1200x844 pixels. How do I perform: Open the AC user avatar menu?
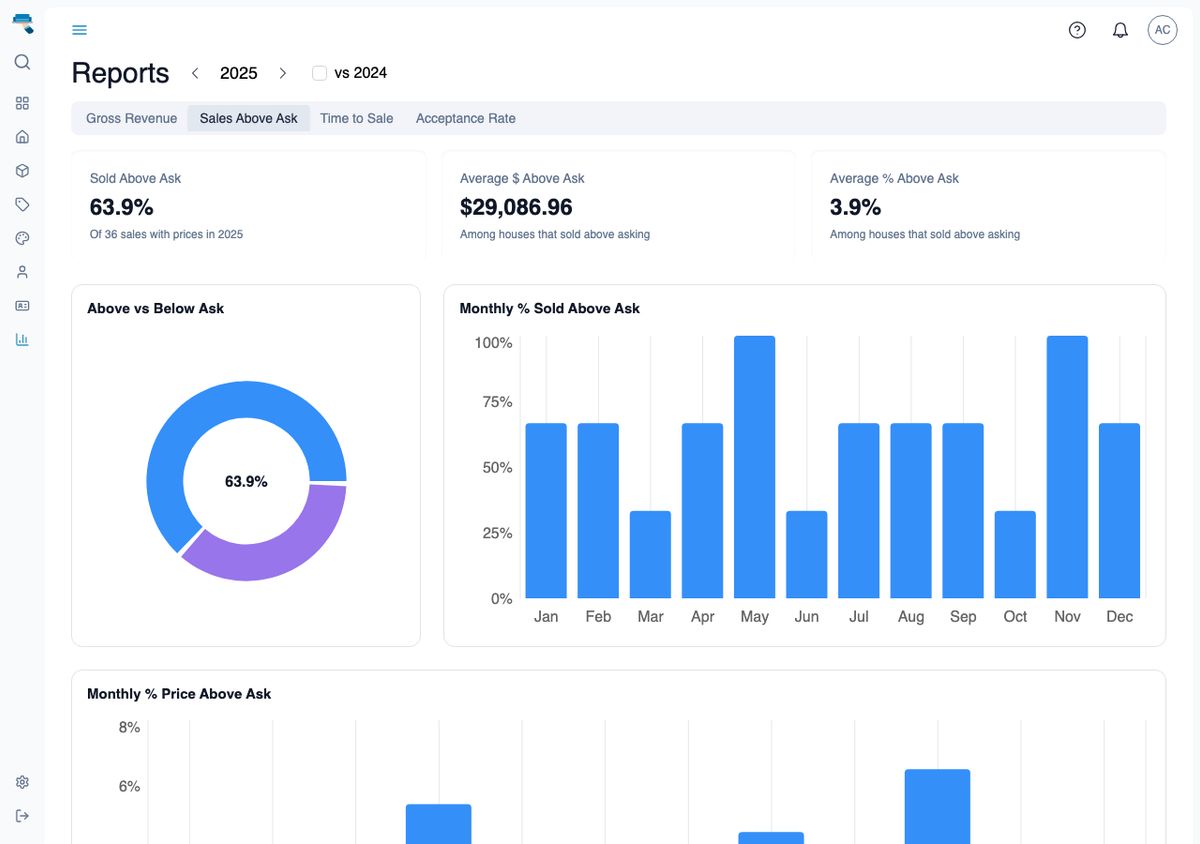(x=1162, y=30)
